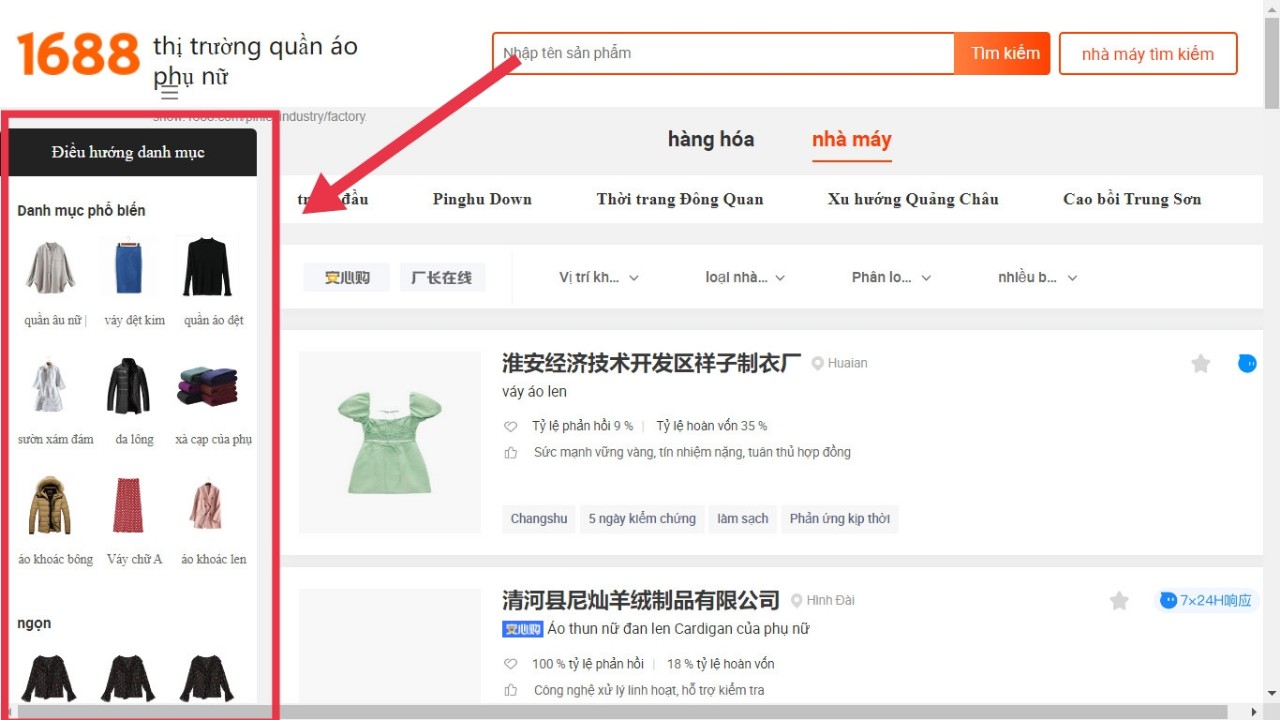
Task: Switch to the nhà máy tab
Action: 852,139
